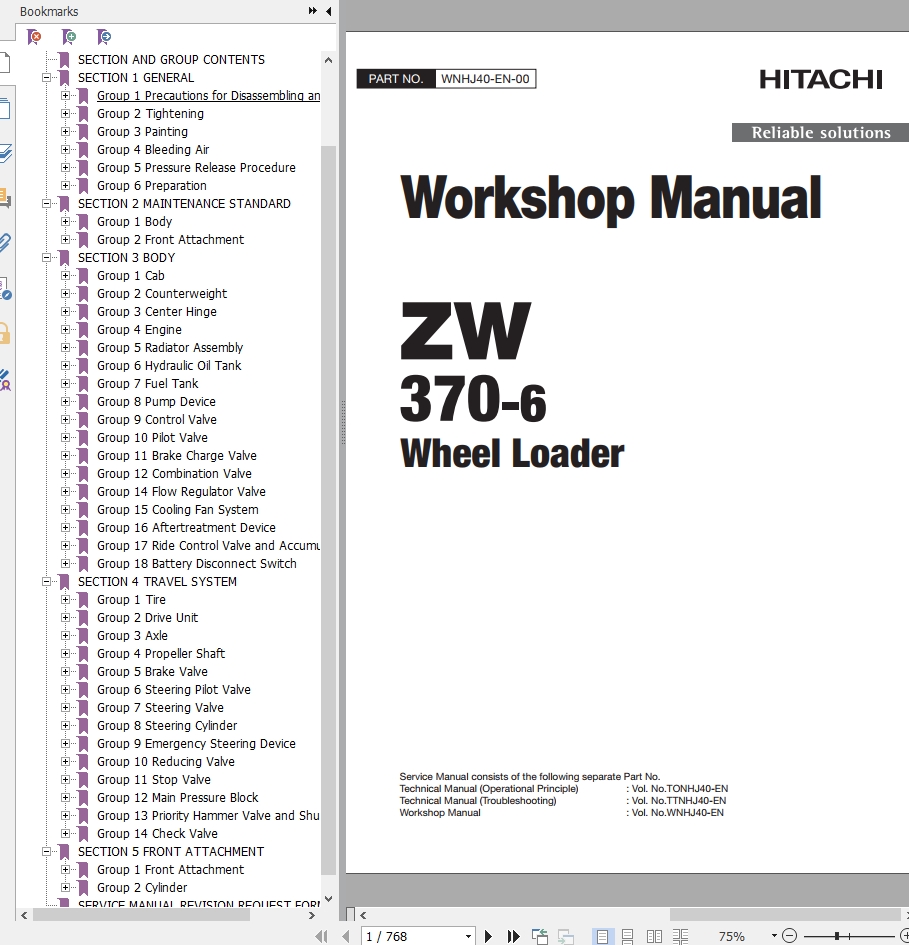Click the document horizontal scrollbar thumb
This screenshot has width=909, height=945.
(x=784, y=915)
